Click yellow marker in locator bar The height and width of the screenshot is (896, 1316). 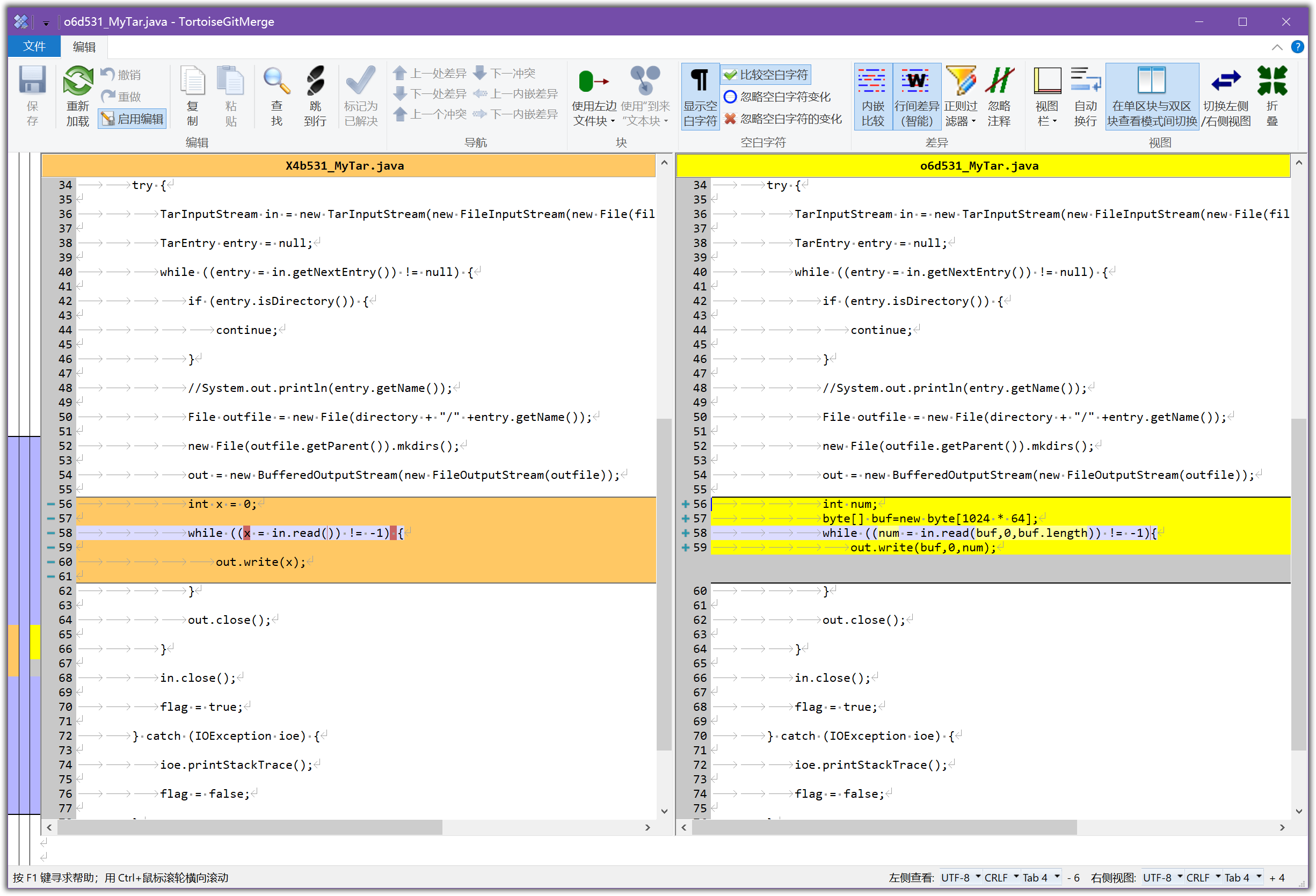pos(35,642)
